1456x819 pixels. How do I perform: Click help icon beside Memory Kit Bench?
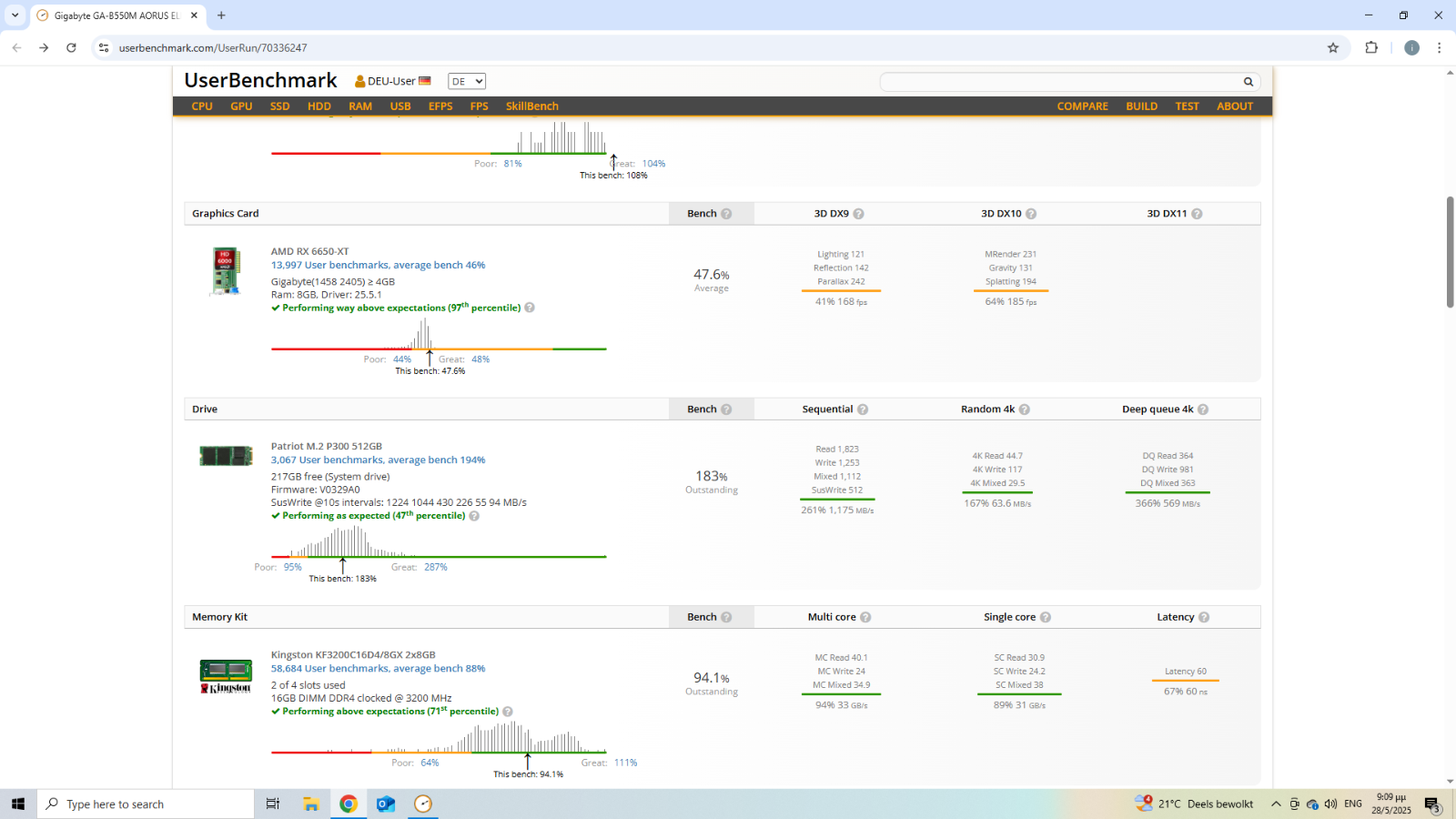(726, 617)
